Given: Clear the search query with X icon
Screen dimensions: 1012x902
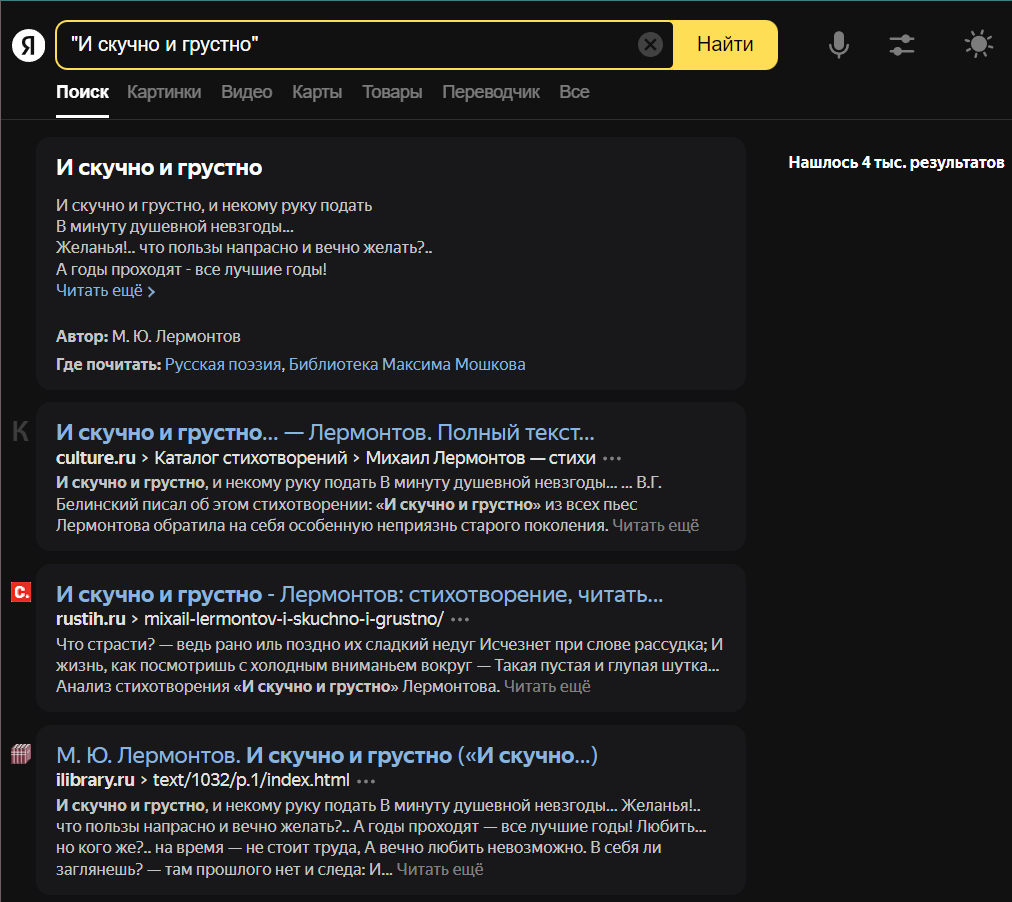Looking at the screenshot, I should (x=650, y=45).
